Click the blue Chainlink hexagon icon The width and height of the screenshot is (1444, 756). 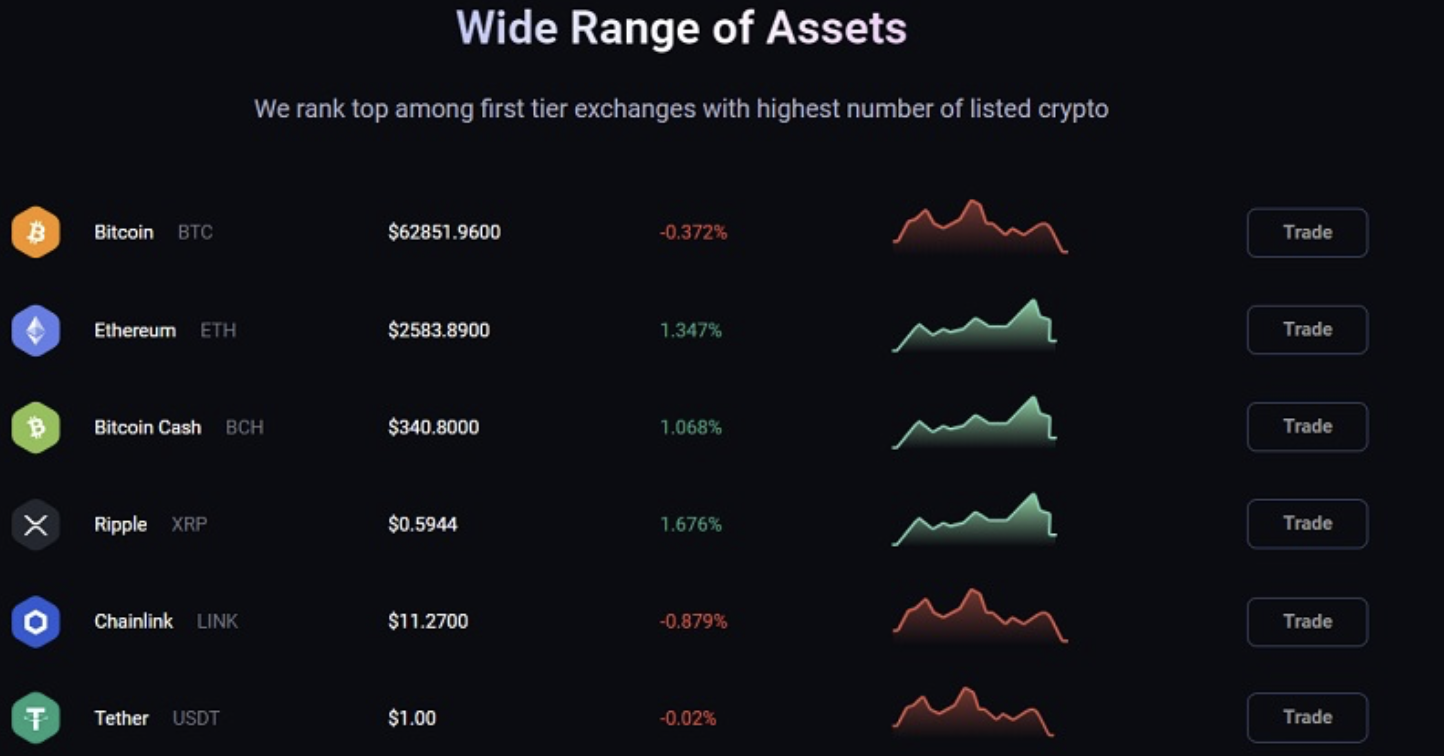[36, 622]
